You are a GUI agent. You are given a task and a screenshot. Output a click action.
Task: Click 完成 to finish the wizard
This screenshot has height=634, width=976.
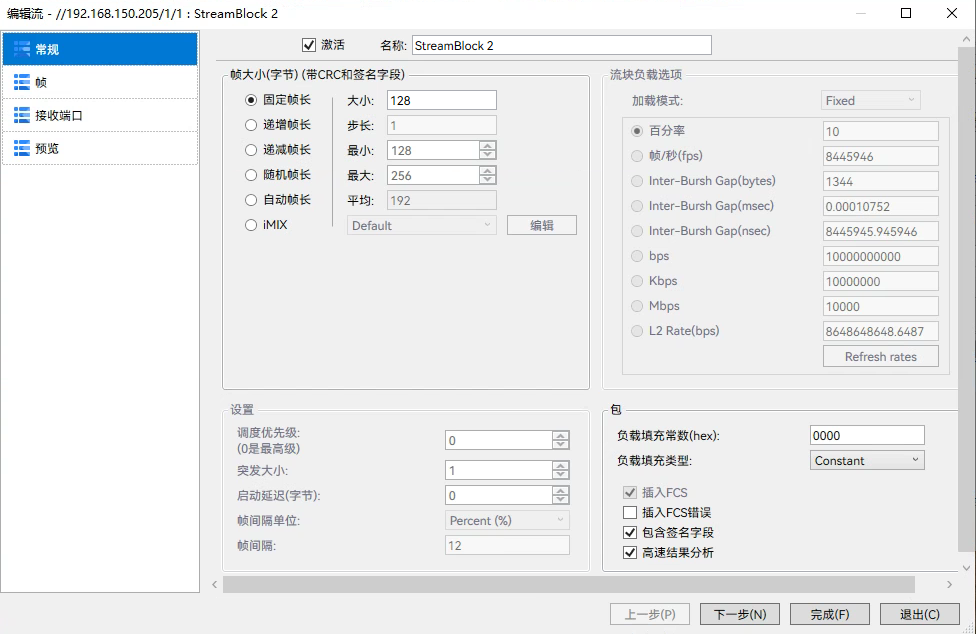[x=829, y=613]
